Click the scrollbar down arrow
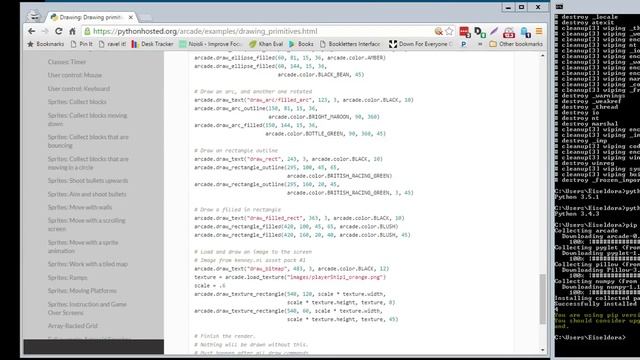This screenshot has width=640, height=360. tap(542, 350)
